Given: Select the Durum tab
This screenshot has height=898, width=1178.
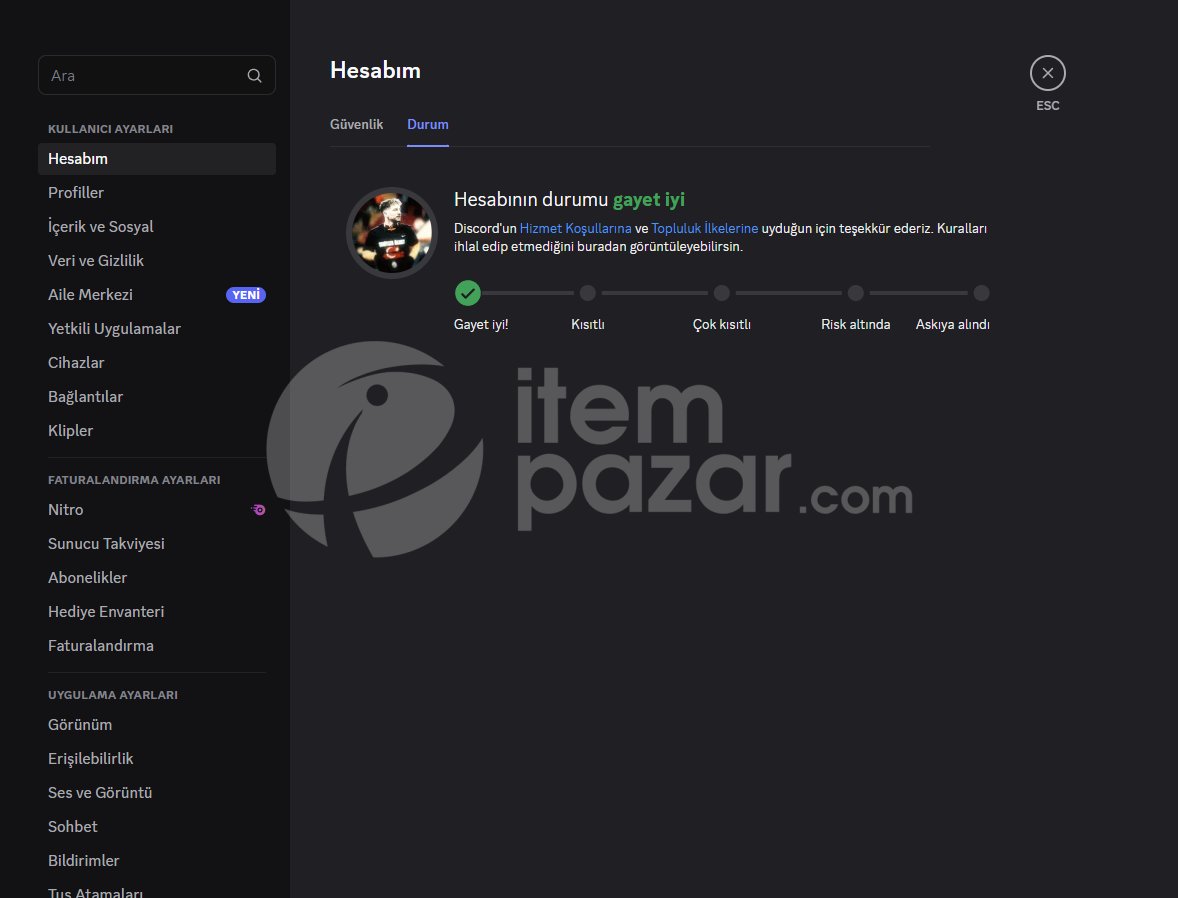Looking at the screenshot, I should click(x=427, y=125).
